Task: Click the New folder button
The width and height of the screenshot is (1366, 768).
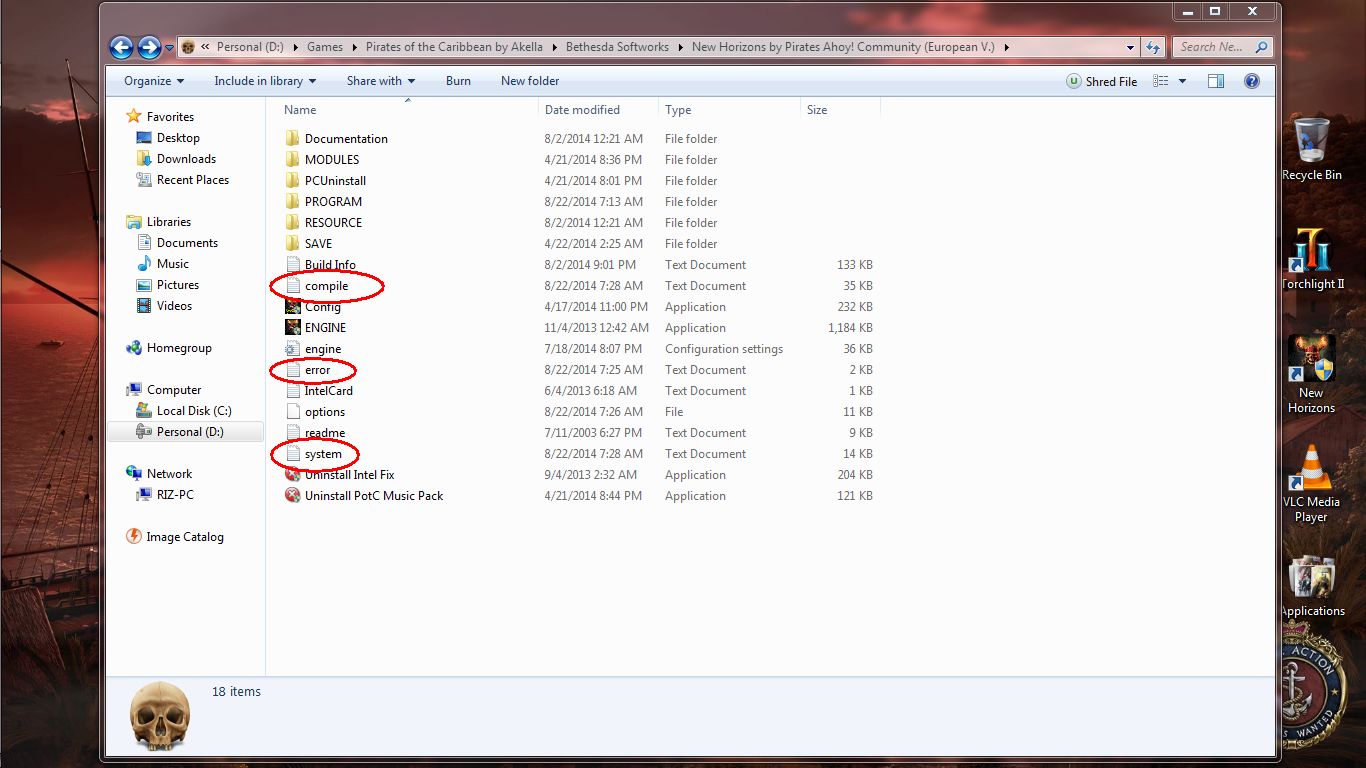Action: point(530,81)
